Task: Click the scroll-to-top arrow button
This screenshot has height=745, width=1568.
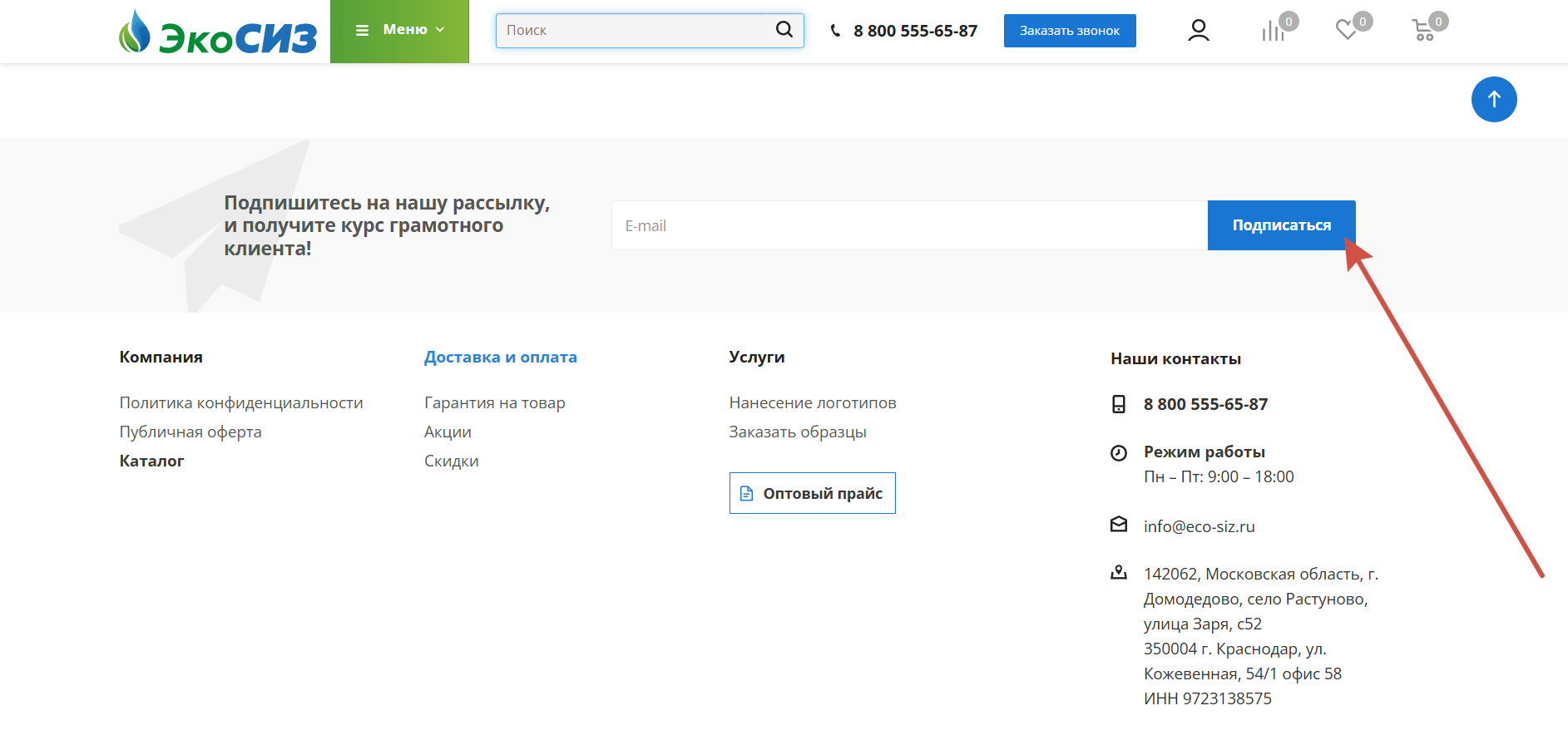Action: click(1494, 100)
